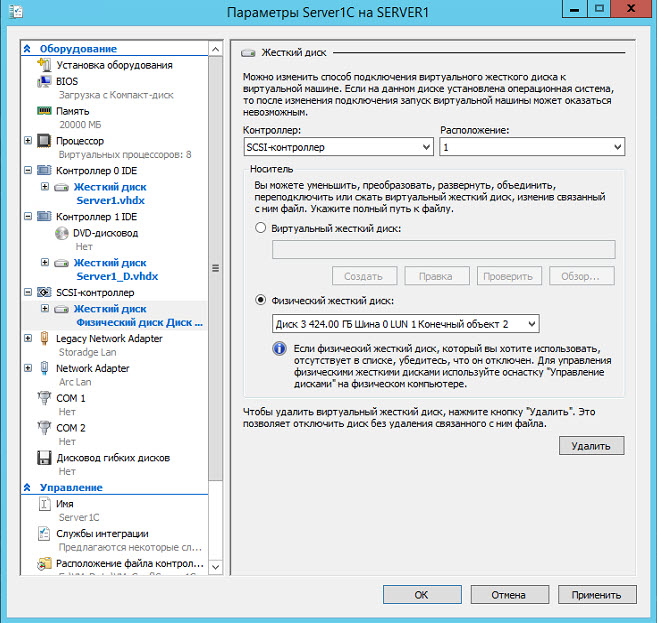The width and height of the screenshot is (657, 623).
Task: Collapse the Оборудование section header
Action: click(x=27, y=49)
